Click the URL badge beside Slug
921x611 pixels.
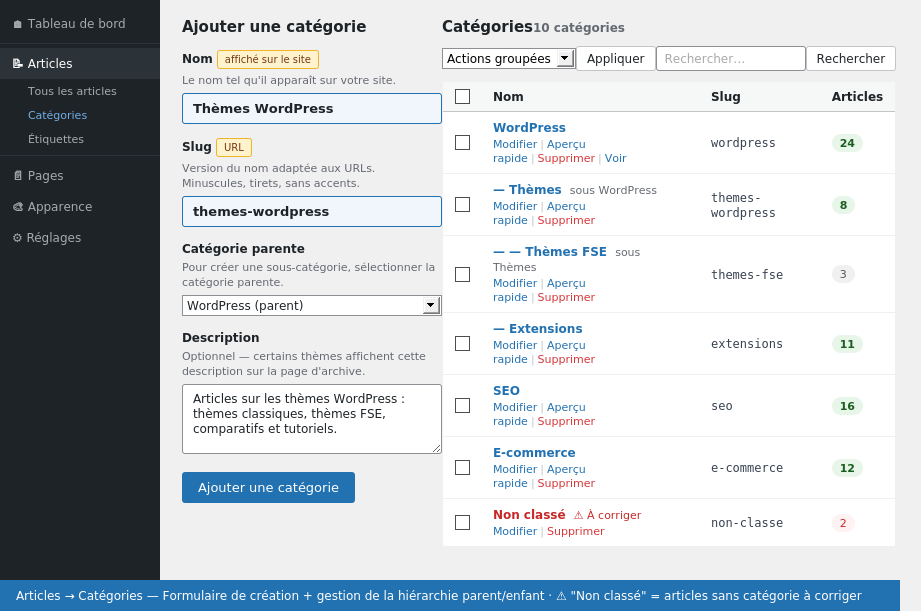[x=234, y=147]
